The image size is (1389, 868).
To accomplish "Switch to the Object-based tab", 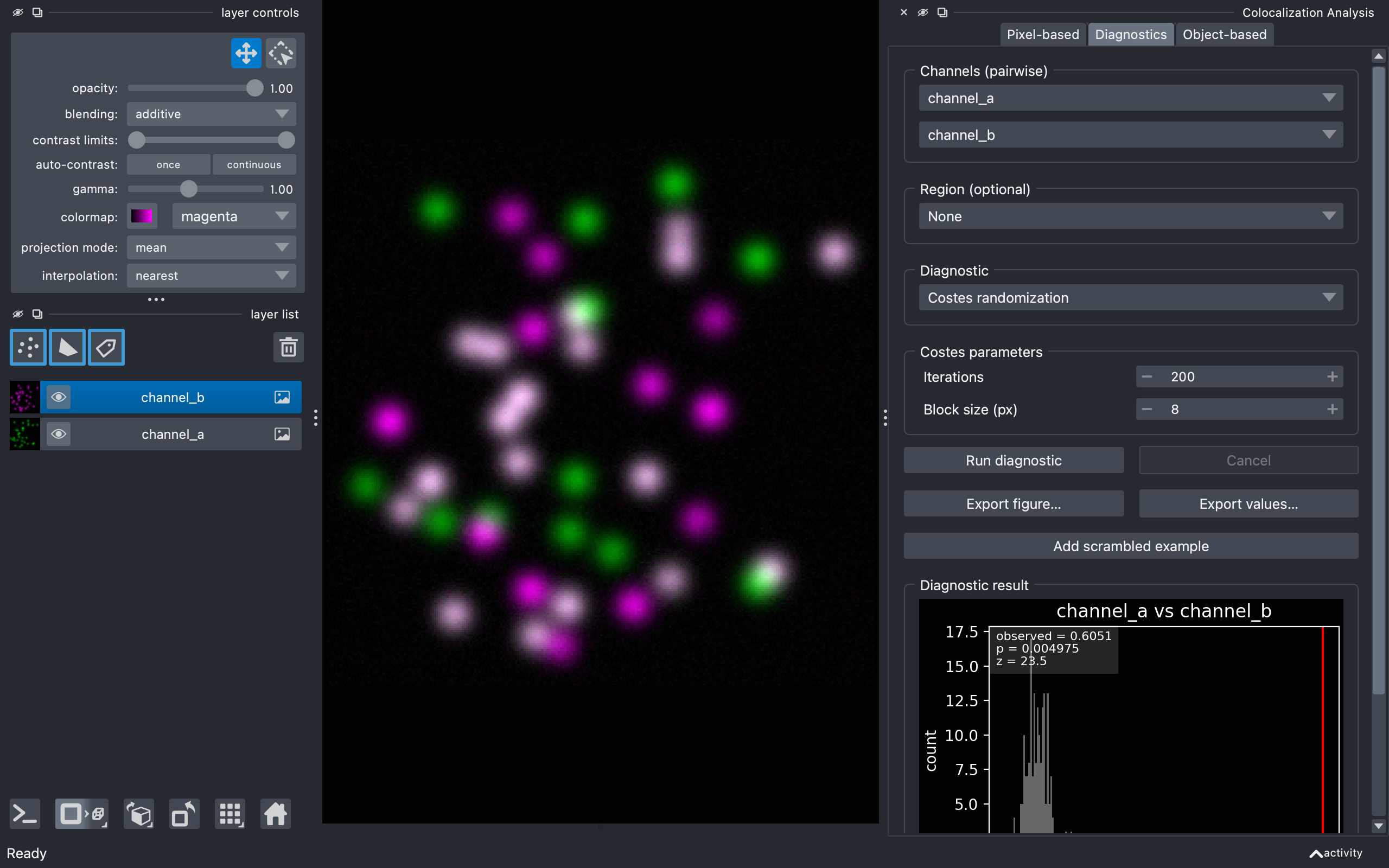I will (x=1224, y=34).
